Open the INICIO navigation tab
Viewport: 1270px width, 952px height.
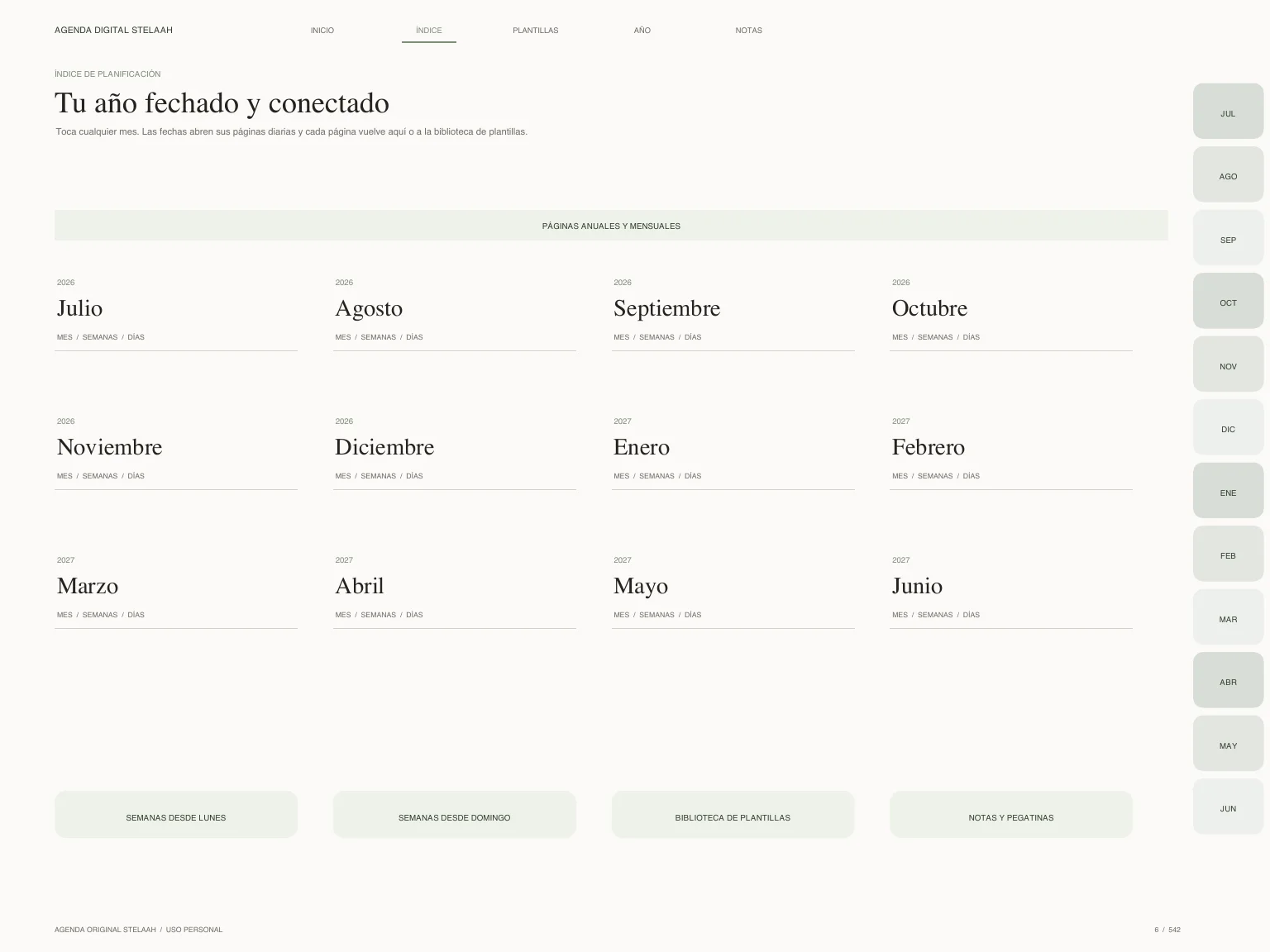coord(322,31)
